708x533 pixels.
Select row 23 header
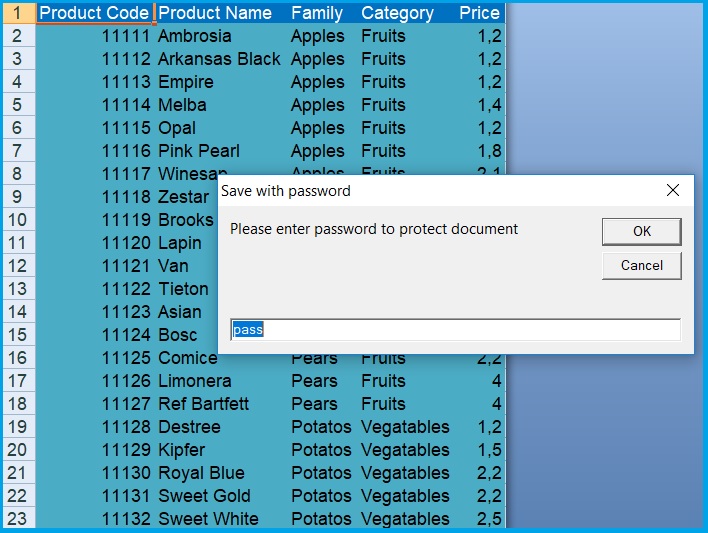tap(17, 519)
